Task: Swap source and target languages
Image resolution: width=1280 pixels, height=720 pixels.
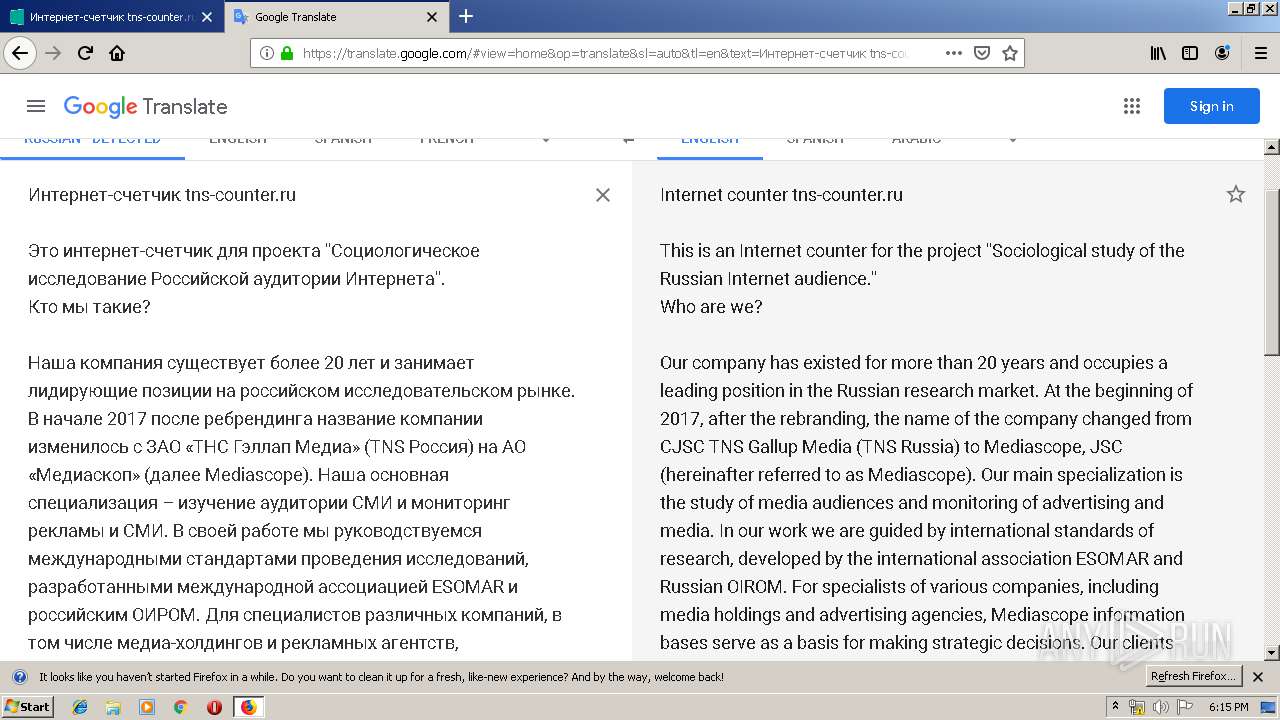Action: 628,140
